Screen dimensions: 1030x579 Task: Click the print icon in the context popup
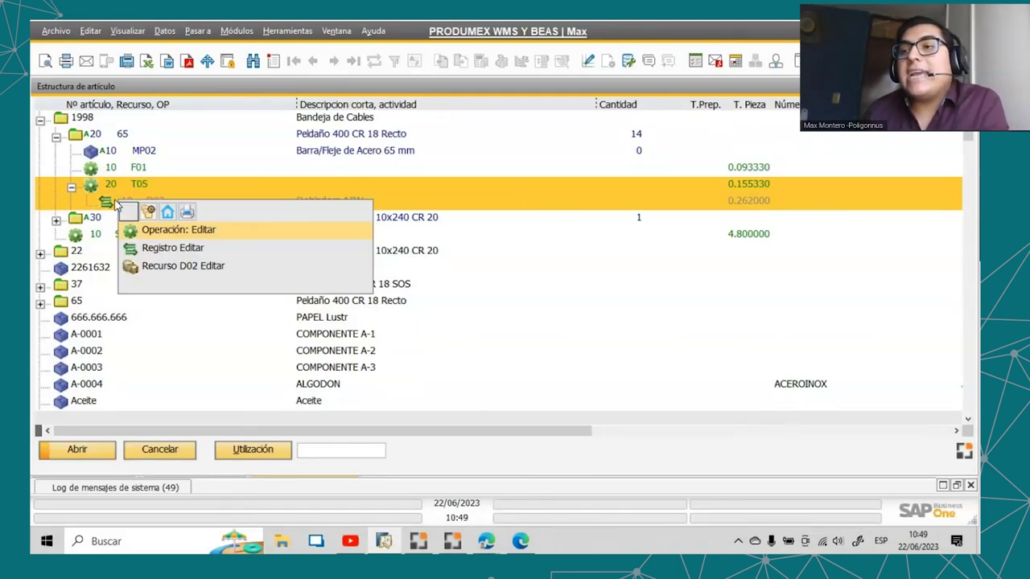click(x=186, y=211)
